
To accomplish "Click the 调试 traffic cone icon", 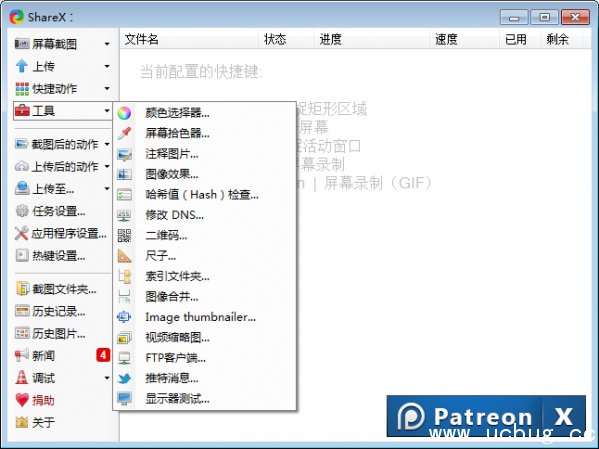I will (22, 378).
